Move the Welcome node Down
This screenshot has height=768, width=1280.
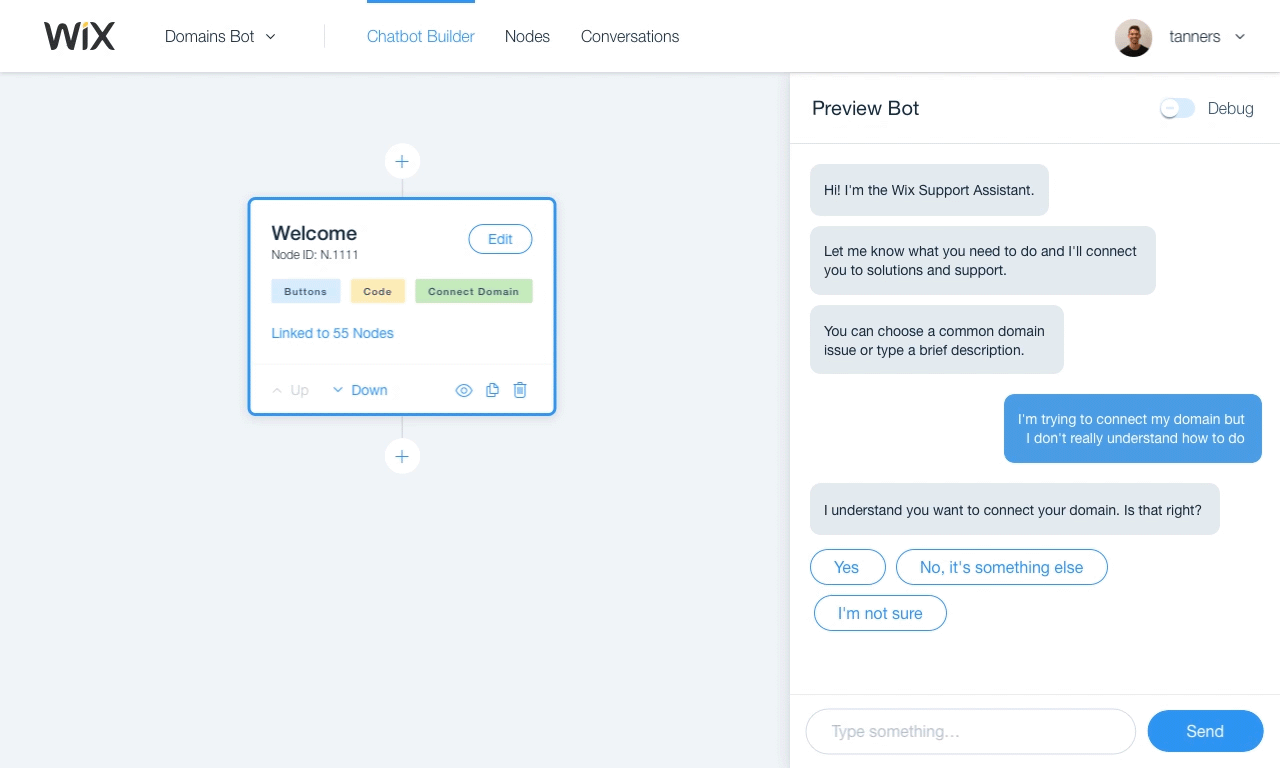(360, 390)
